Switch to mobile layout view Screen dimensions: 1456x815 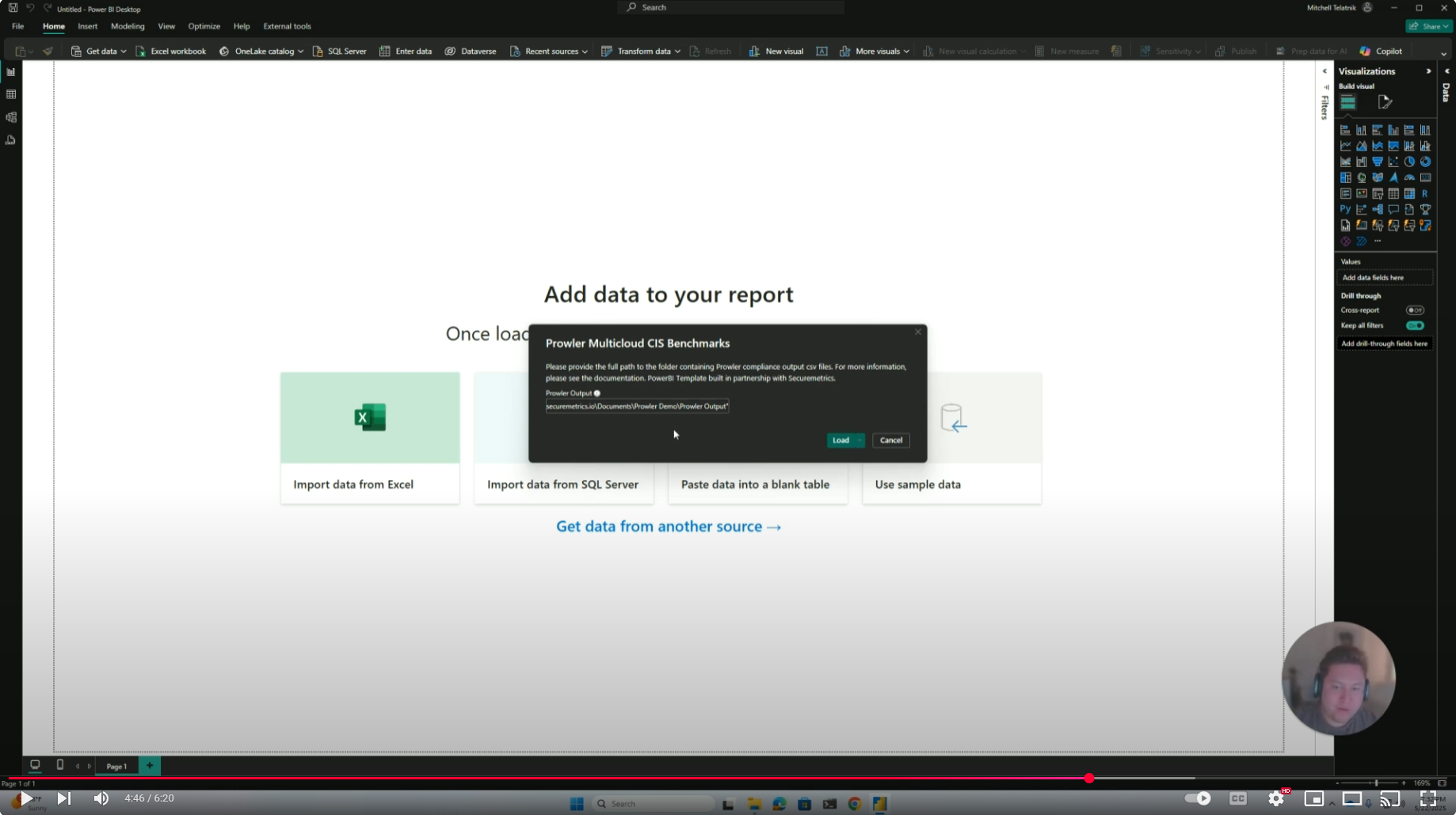tap(60, 765)
